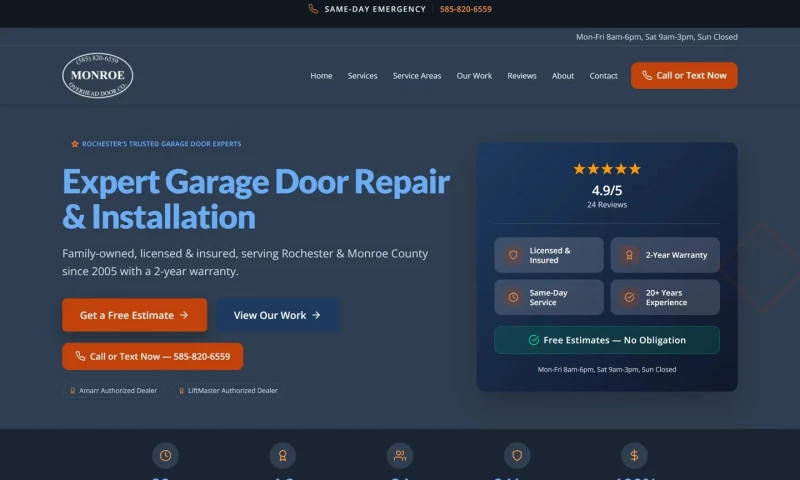Open the Services nav item

click(x=363, y=75)
